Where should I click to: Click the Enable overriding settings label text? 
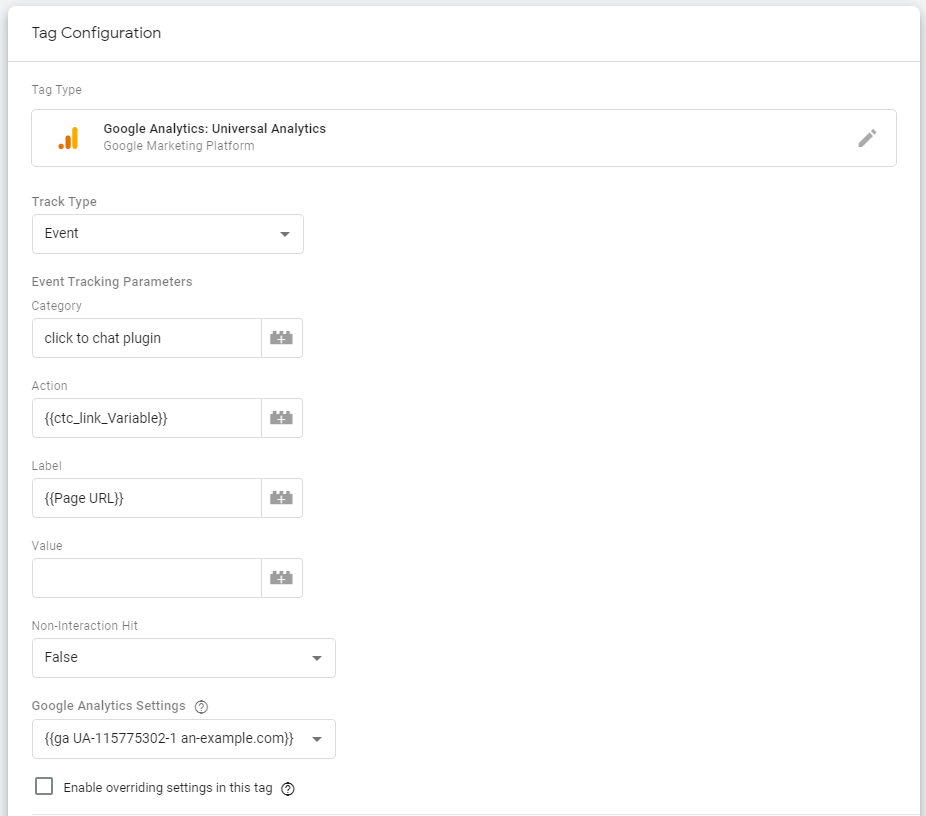(x=168, y=788)
